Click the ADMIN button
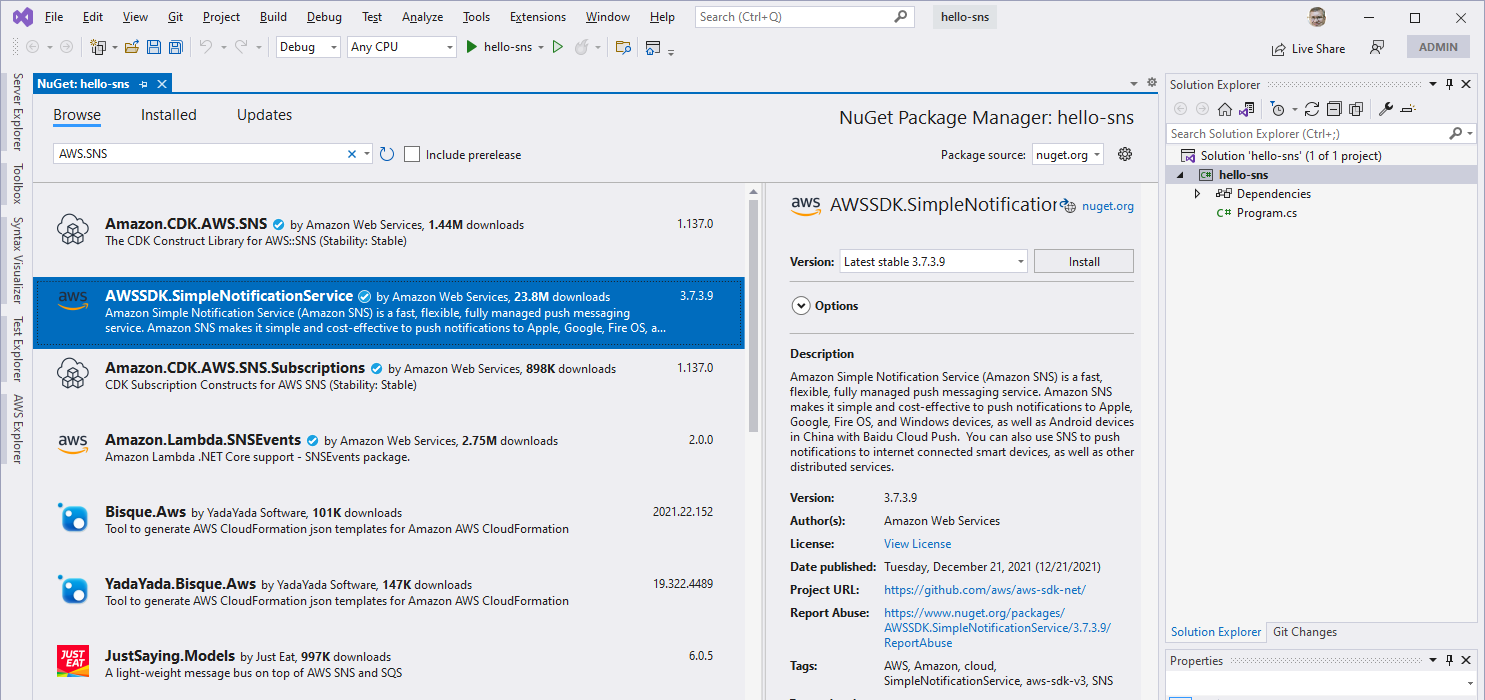The height and width of the screenshot is (700, 1485). (1438, 47)
